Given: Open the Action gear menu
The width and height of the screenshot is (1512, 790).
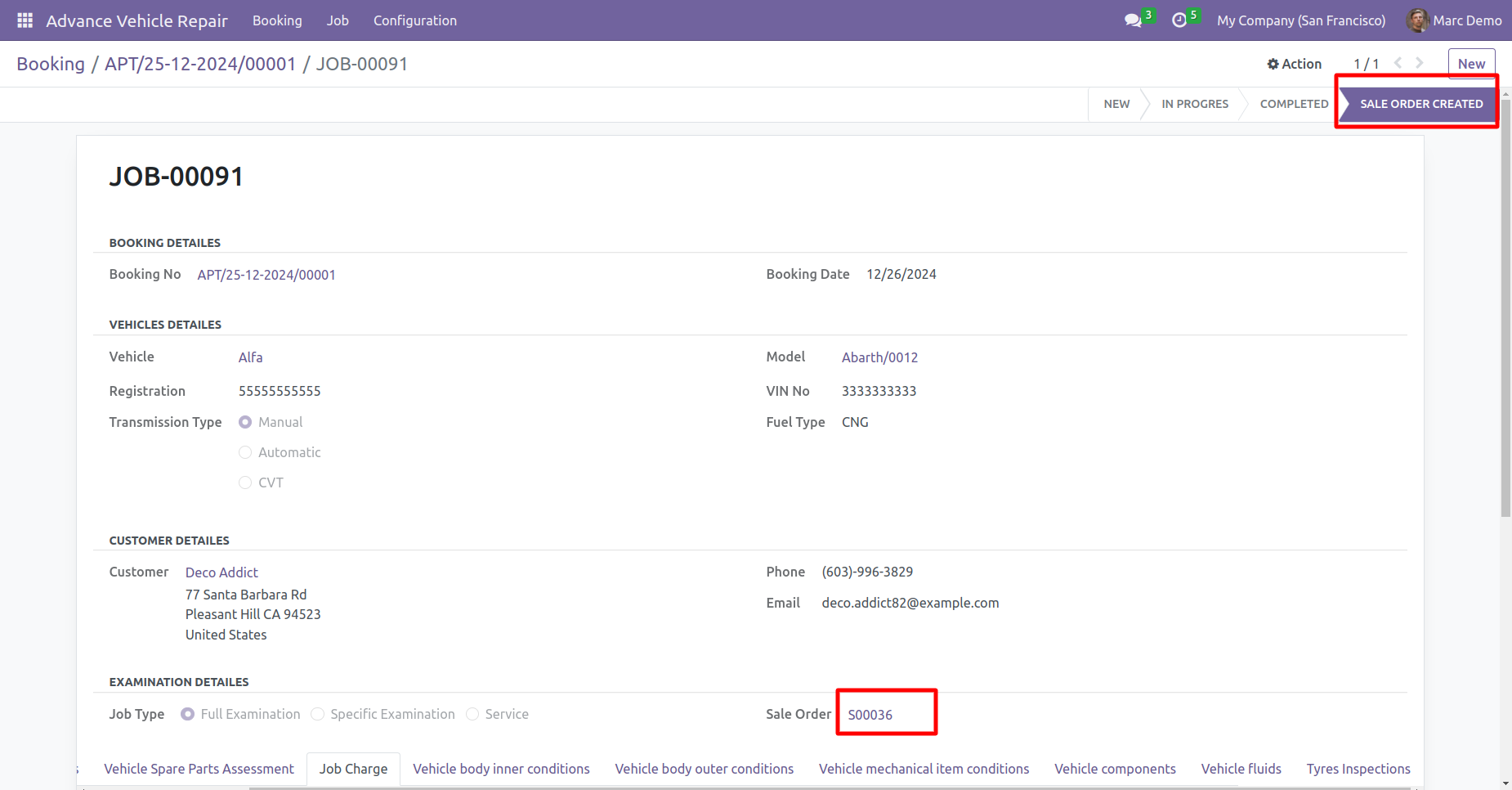Looking at the screenshot, I should pyautogui.click(x=1294, y=64).
